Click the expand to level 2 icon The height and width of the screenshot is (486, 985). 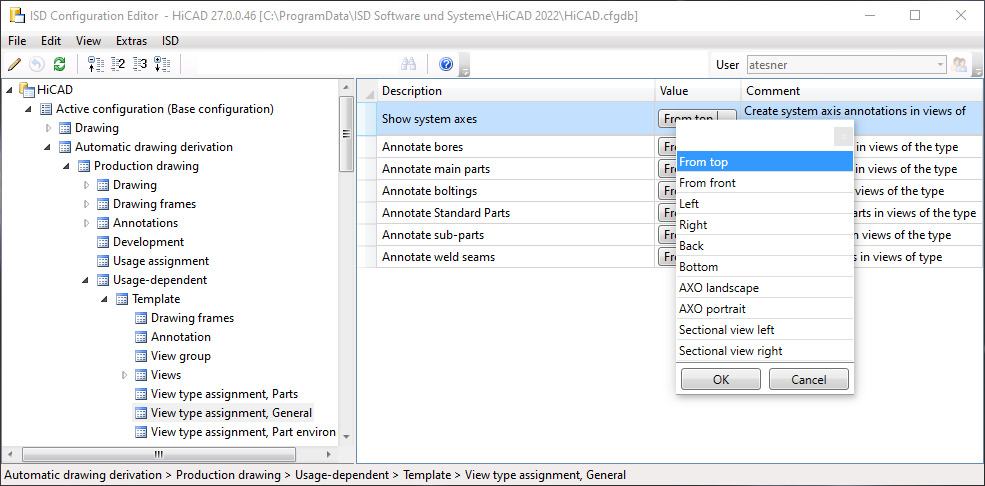(x=118, y=64)
